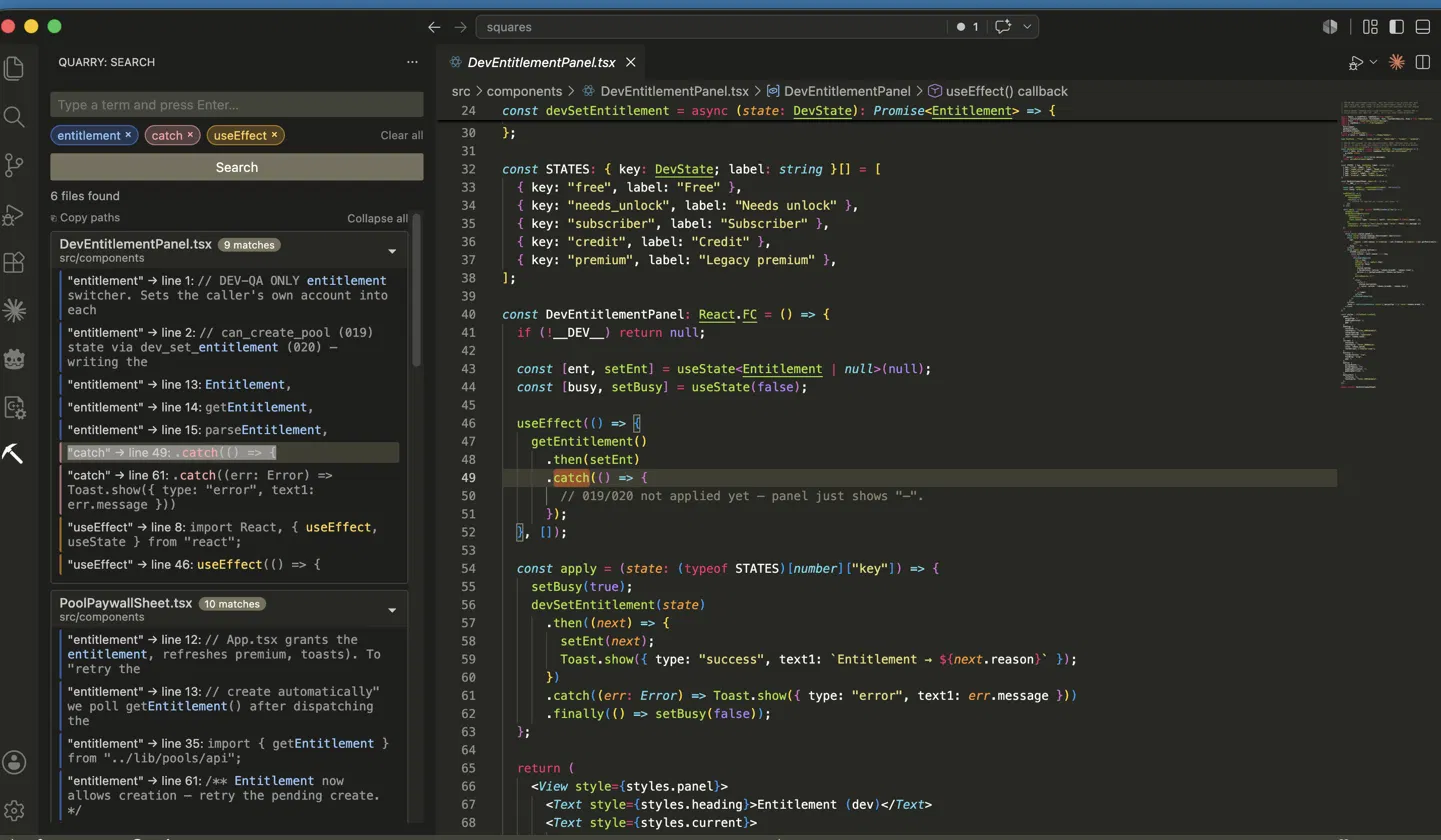
Task: Click the Run or Debug play icon
Action: click(x=1356, y=62)
